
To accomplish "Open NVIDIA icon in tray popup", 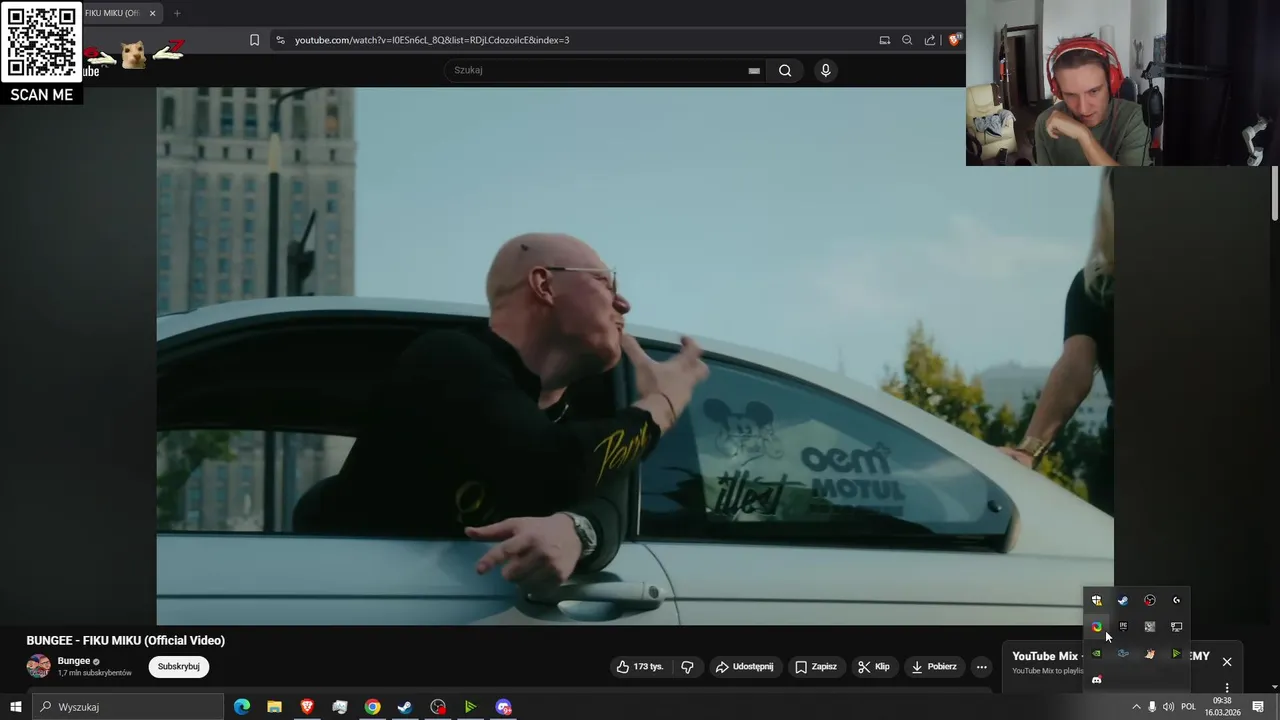I will [1096, 654].
